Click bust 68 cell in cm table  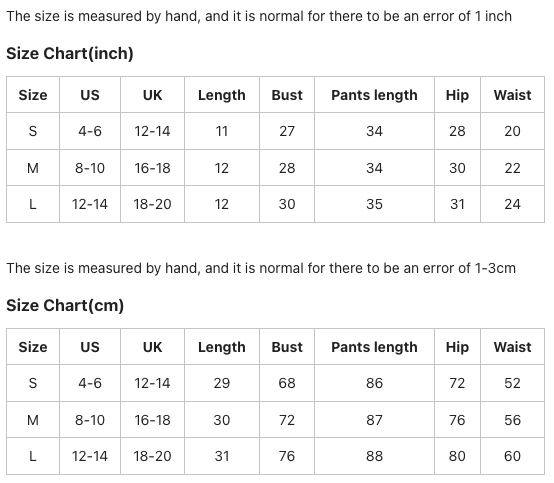(287, 383)
